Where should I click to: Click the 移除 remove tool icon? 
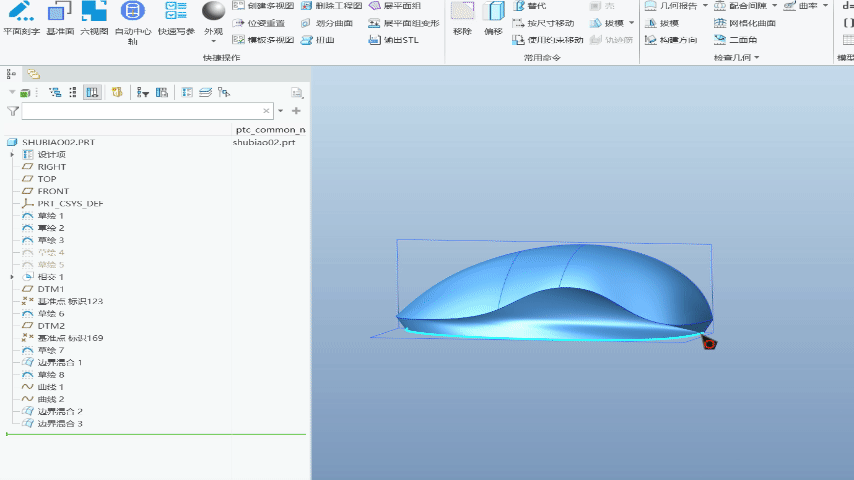point(462,11)
